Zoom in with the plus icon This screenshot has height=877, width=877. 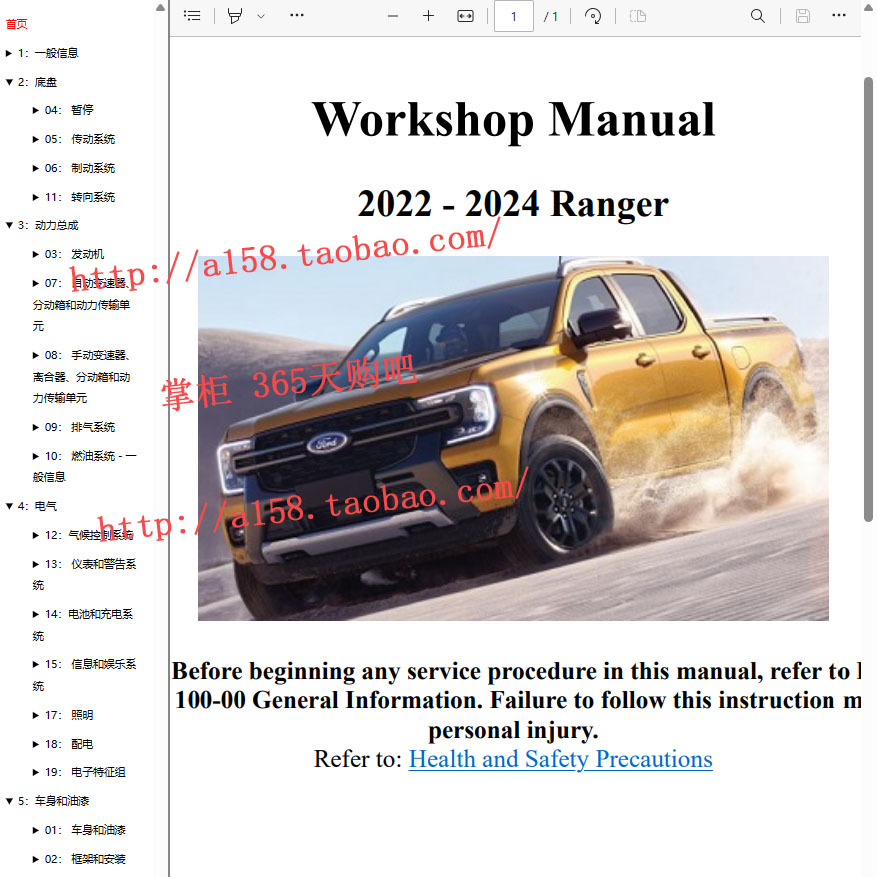428,16
